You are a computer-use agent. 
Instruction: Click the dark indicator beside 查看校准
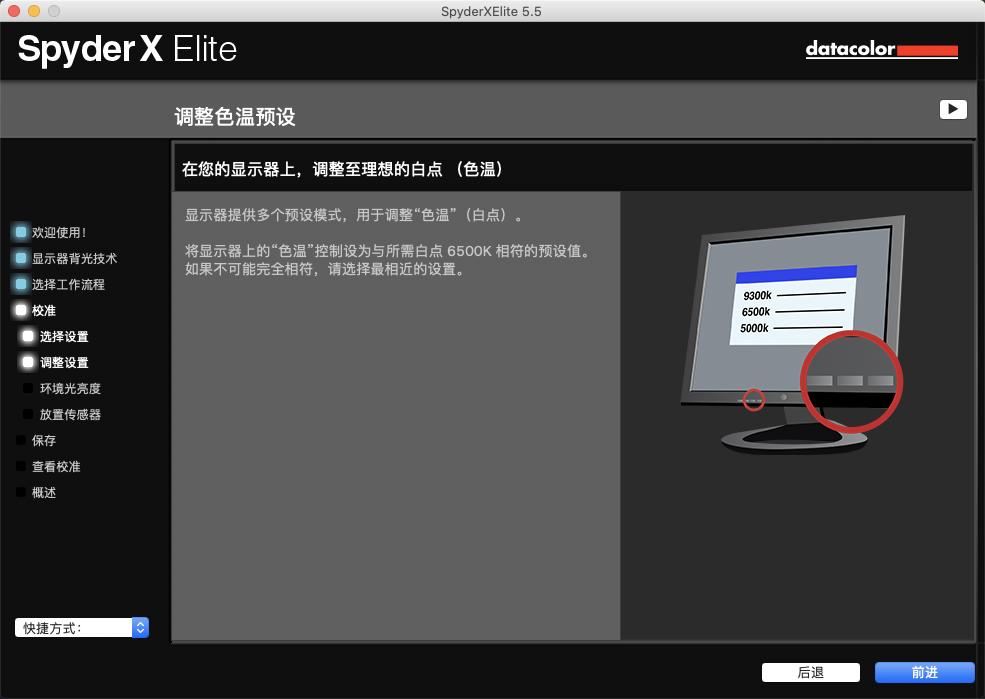tap(21, 467)
